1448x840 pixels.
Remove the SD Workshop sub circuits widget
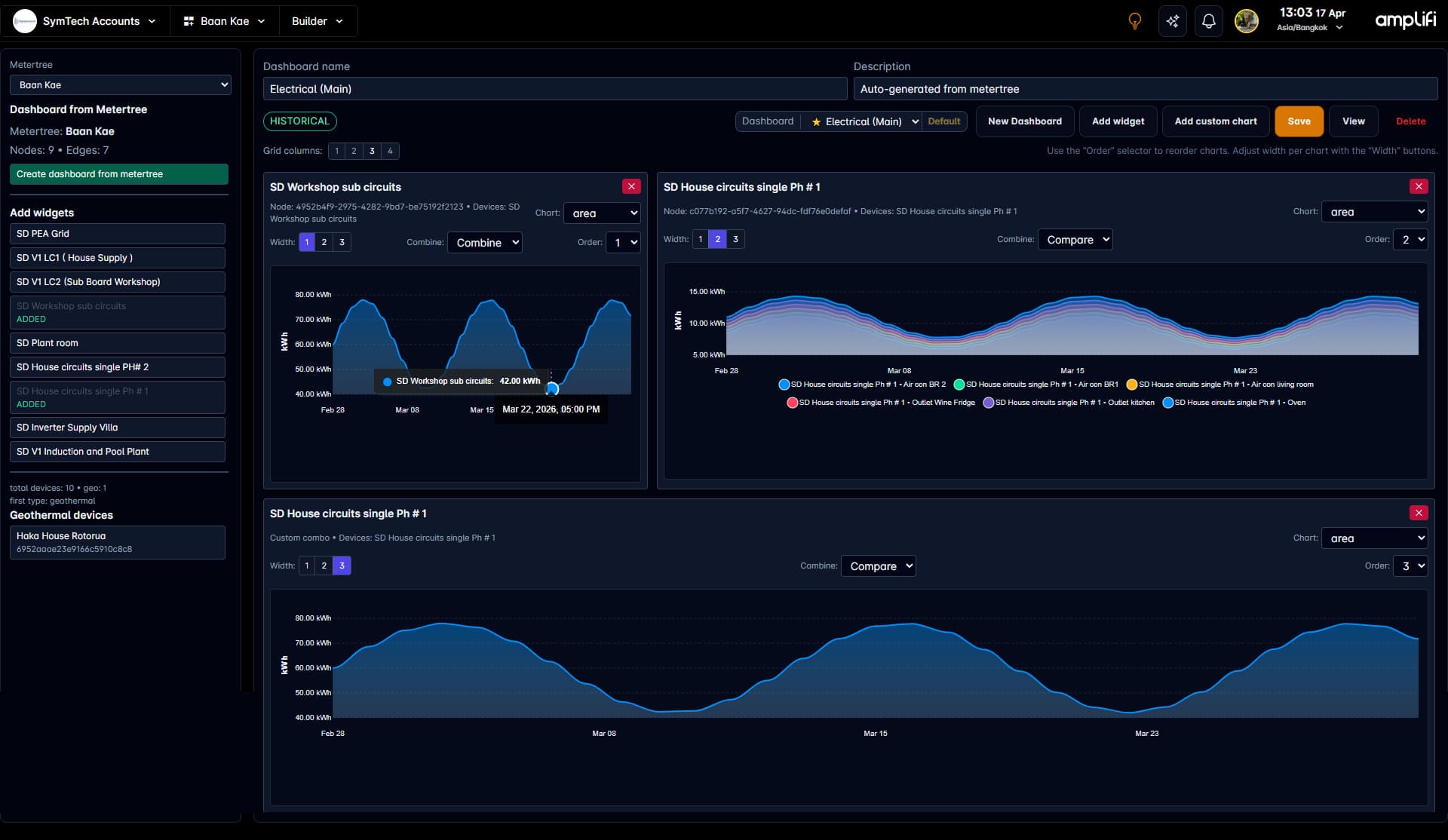point(631,186)
